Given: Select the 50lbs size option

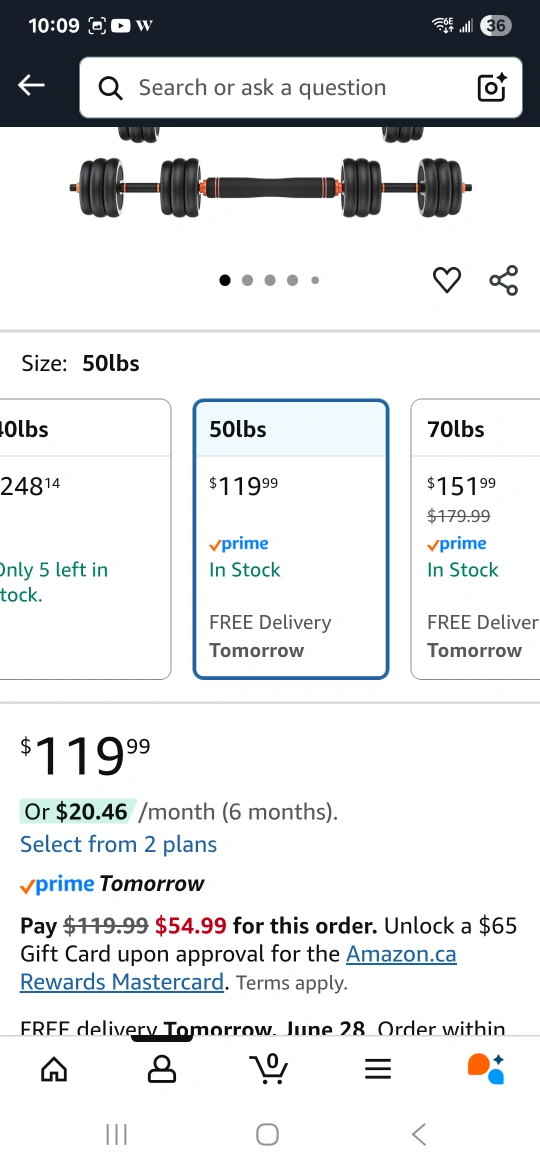Looking at the screenshot, I should [291, 539].
